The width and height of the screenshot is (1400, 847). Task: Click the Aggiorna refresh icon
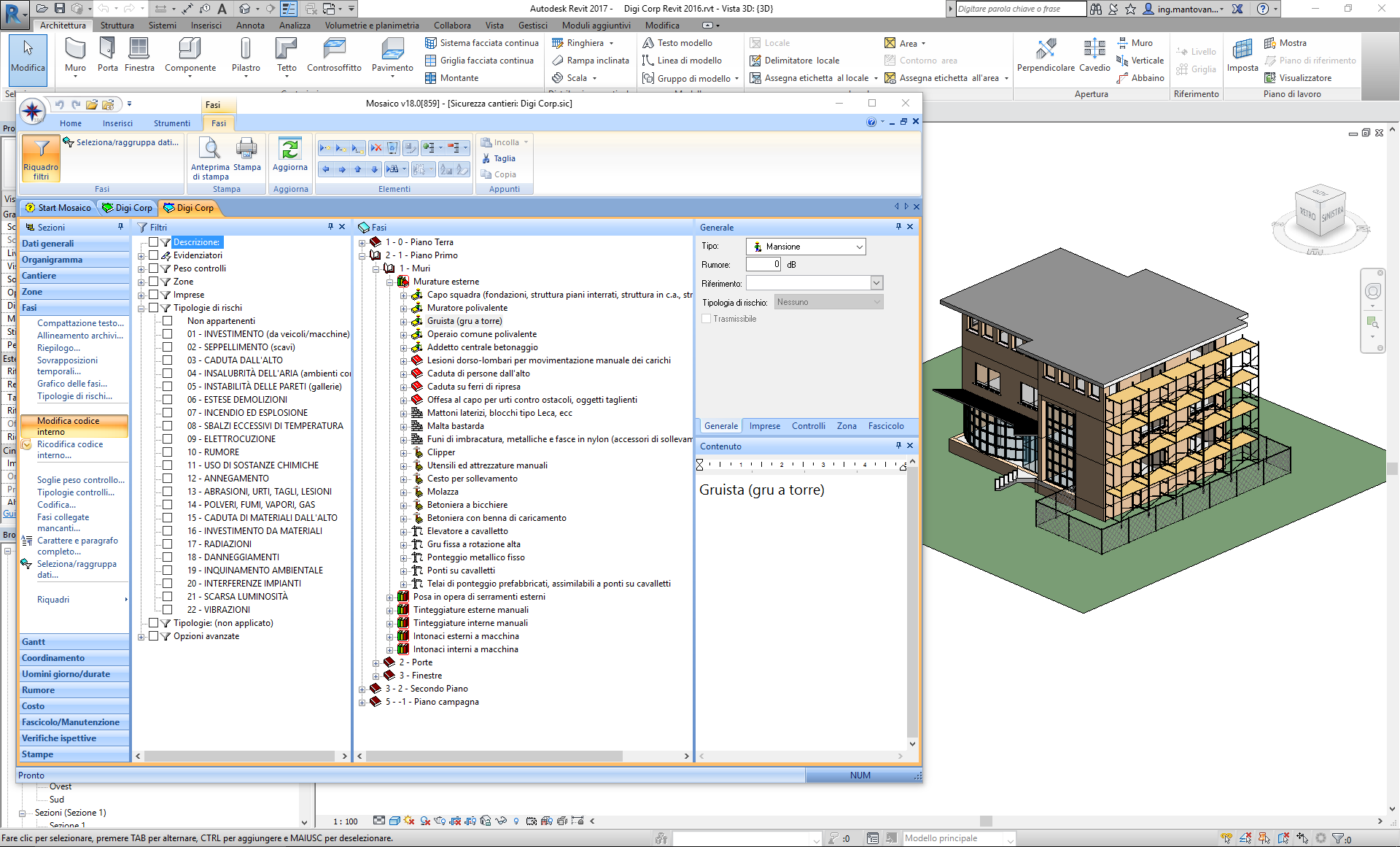click(x=290, y=150)
